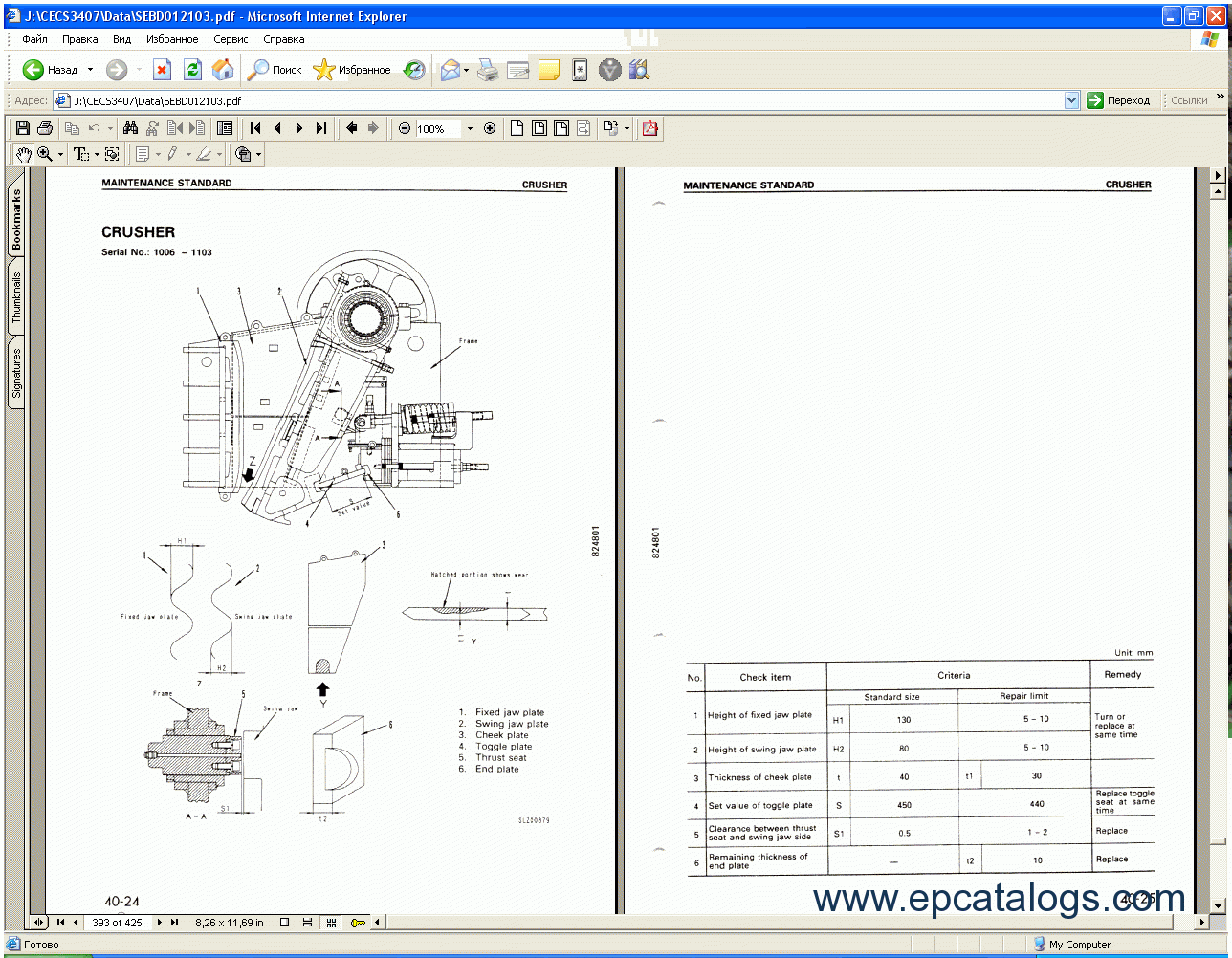Click the IE Print toolbar icon
The image size is (1232, 958).
pyautogui.click(x=489, y=70)
